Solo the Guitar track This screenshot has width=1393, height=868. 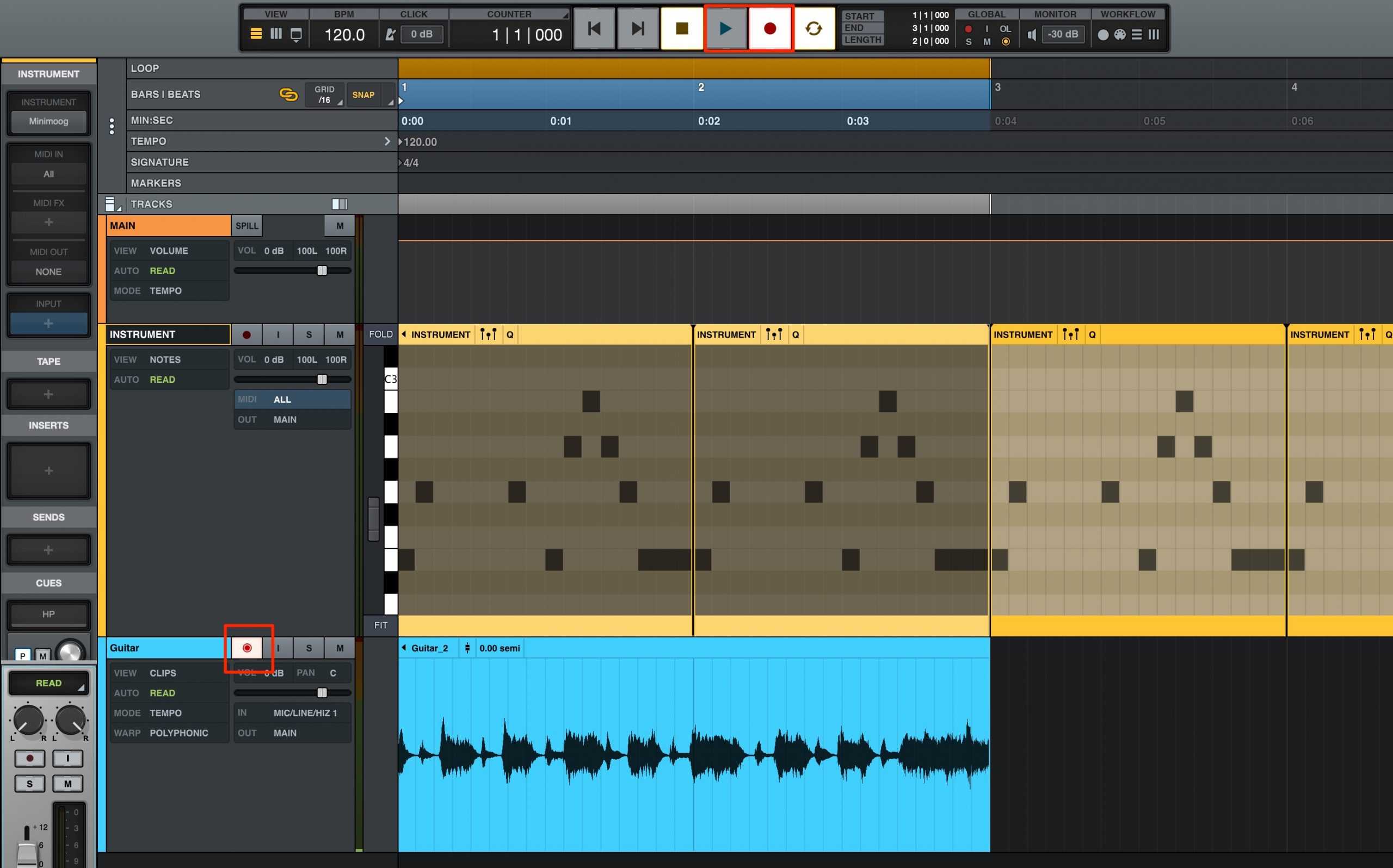309,648
